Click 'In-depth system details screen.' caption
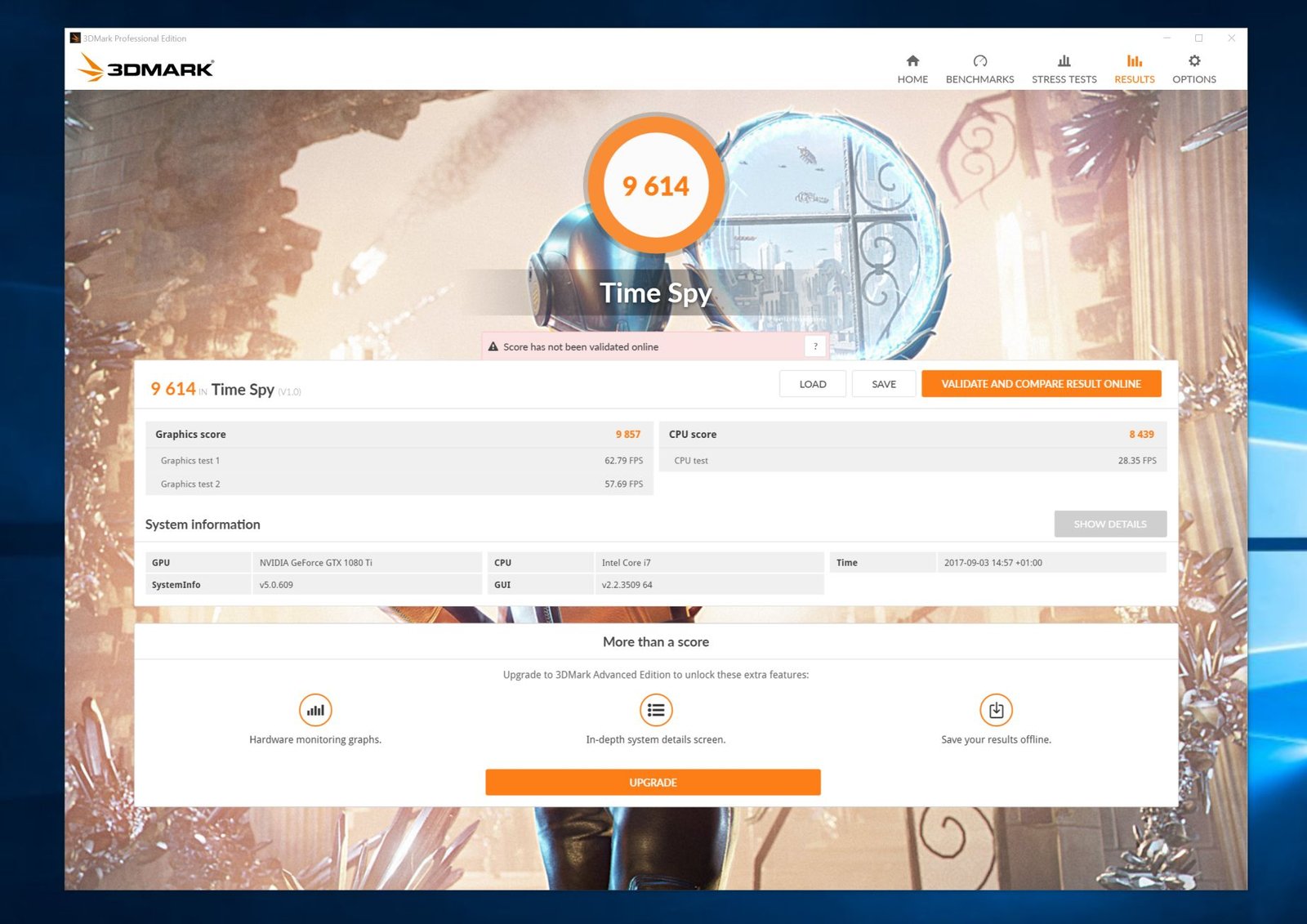Screen dimensions: 1307x924 [x=656, y=740]
